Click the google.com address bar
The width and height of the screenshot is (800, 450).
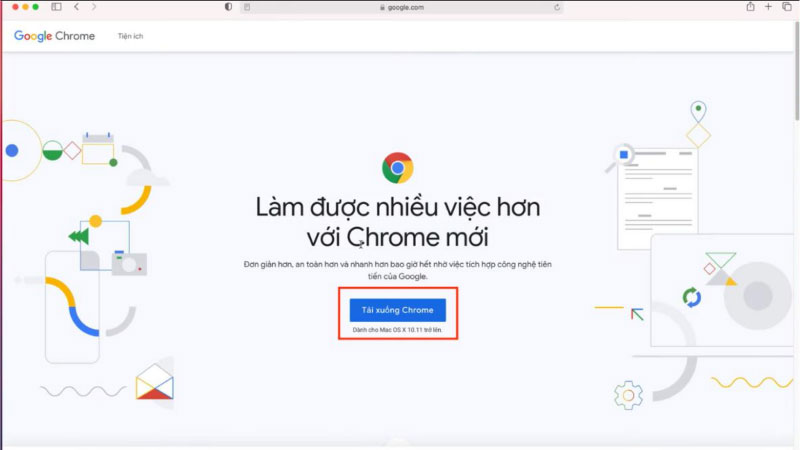click(x=402, y=7)
